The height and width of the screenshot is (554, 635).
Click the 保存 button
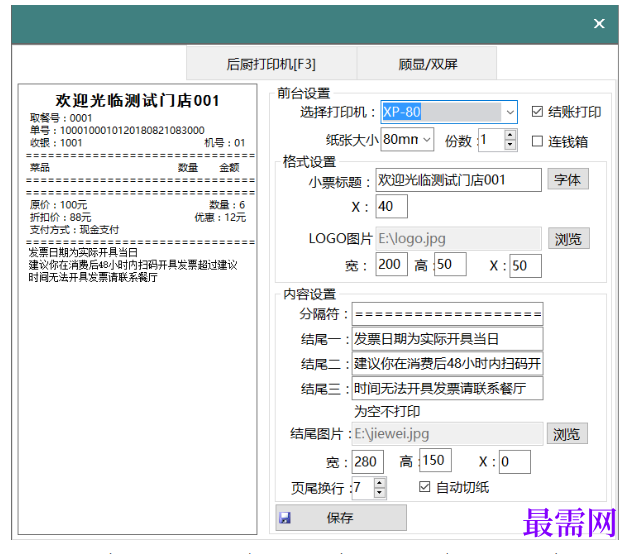[341, 517]
